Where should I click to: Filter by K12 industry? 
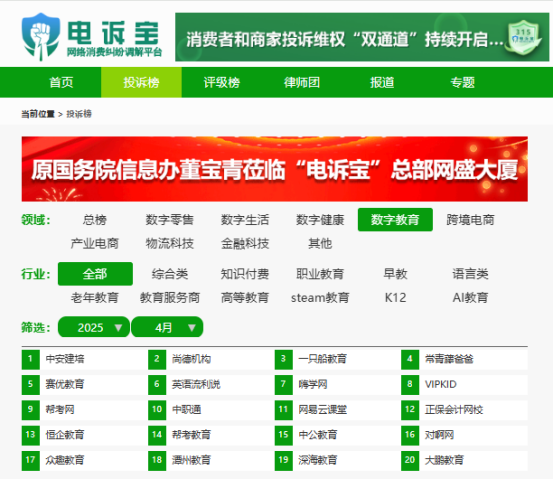coord(395,297)
